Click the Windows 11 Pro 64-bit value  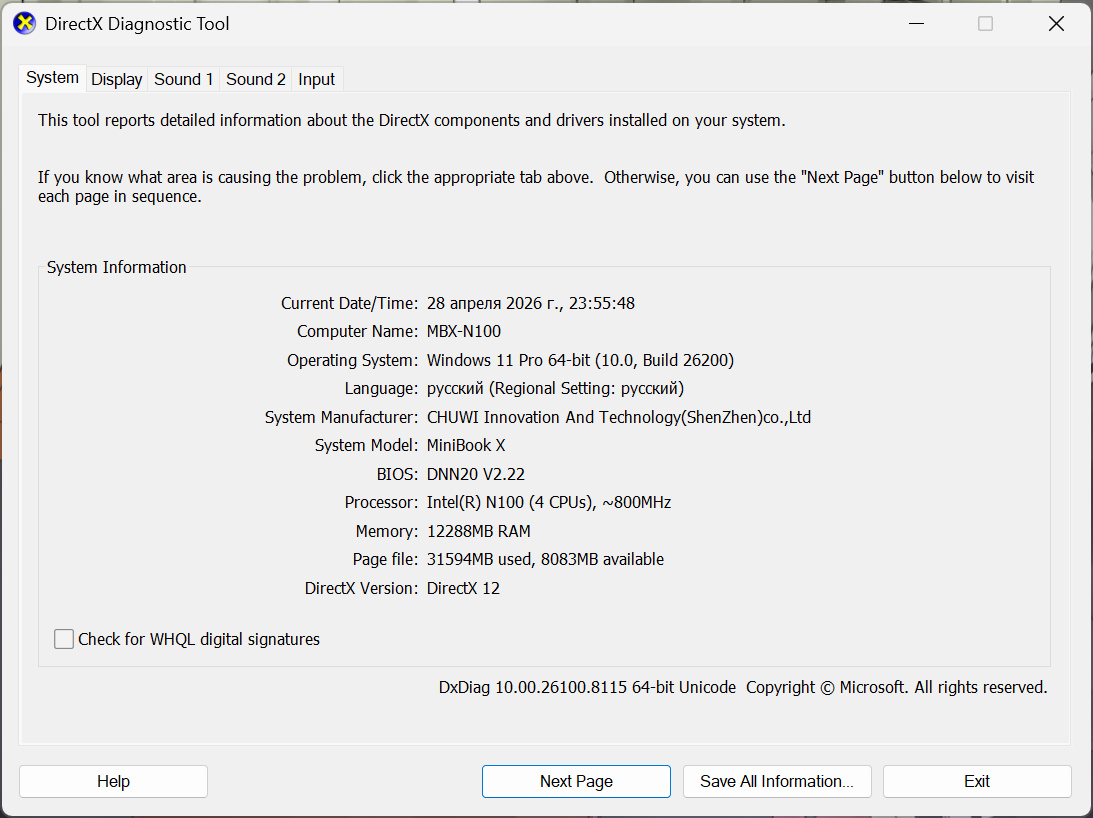pos(580,360)
